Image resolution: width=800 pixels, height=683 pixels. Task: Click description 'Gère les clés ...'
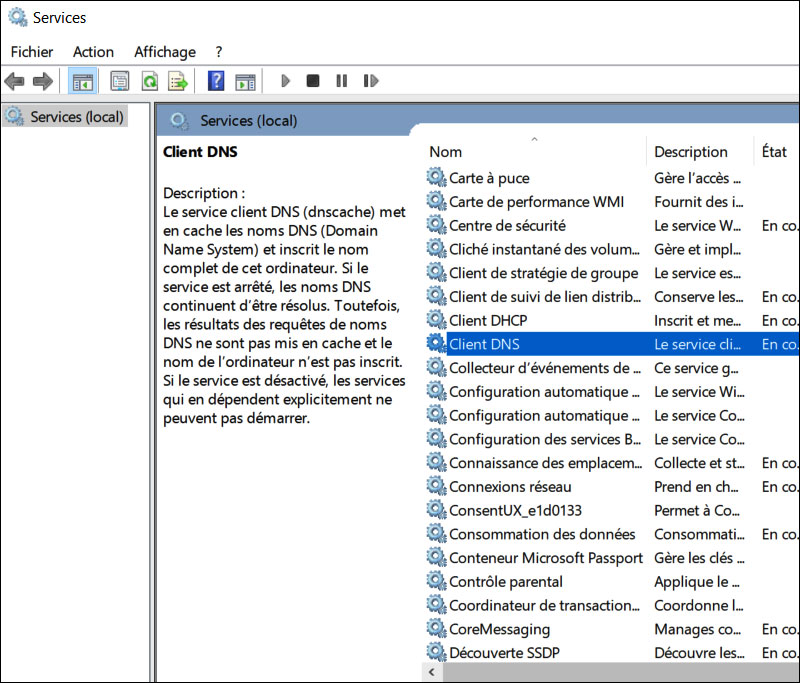(699, 558)
